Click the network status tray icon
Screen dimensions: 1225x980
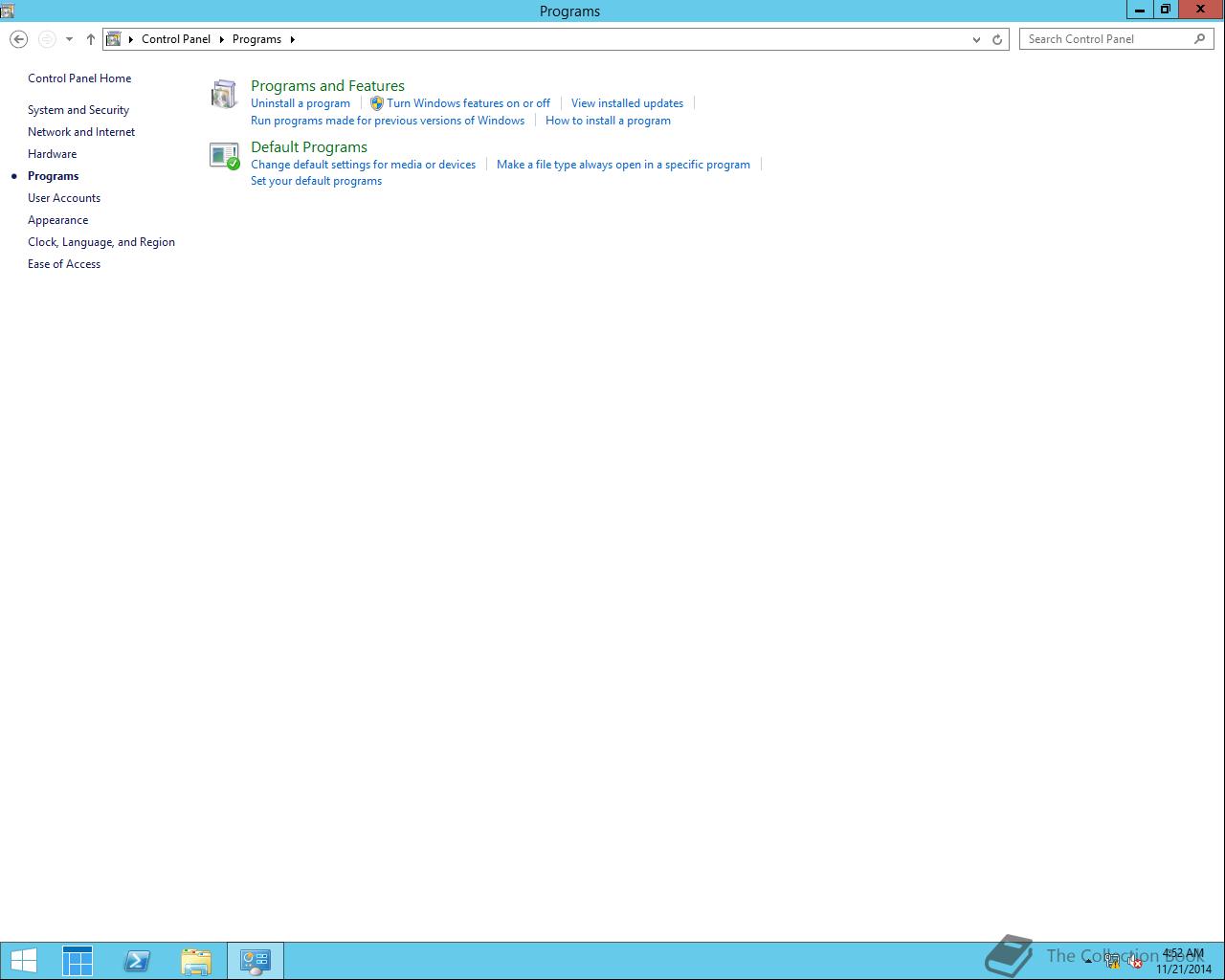(1113, 962)
